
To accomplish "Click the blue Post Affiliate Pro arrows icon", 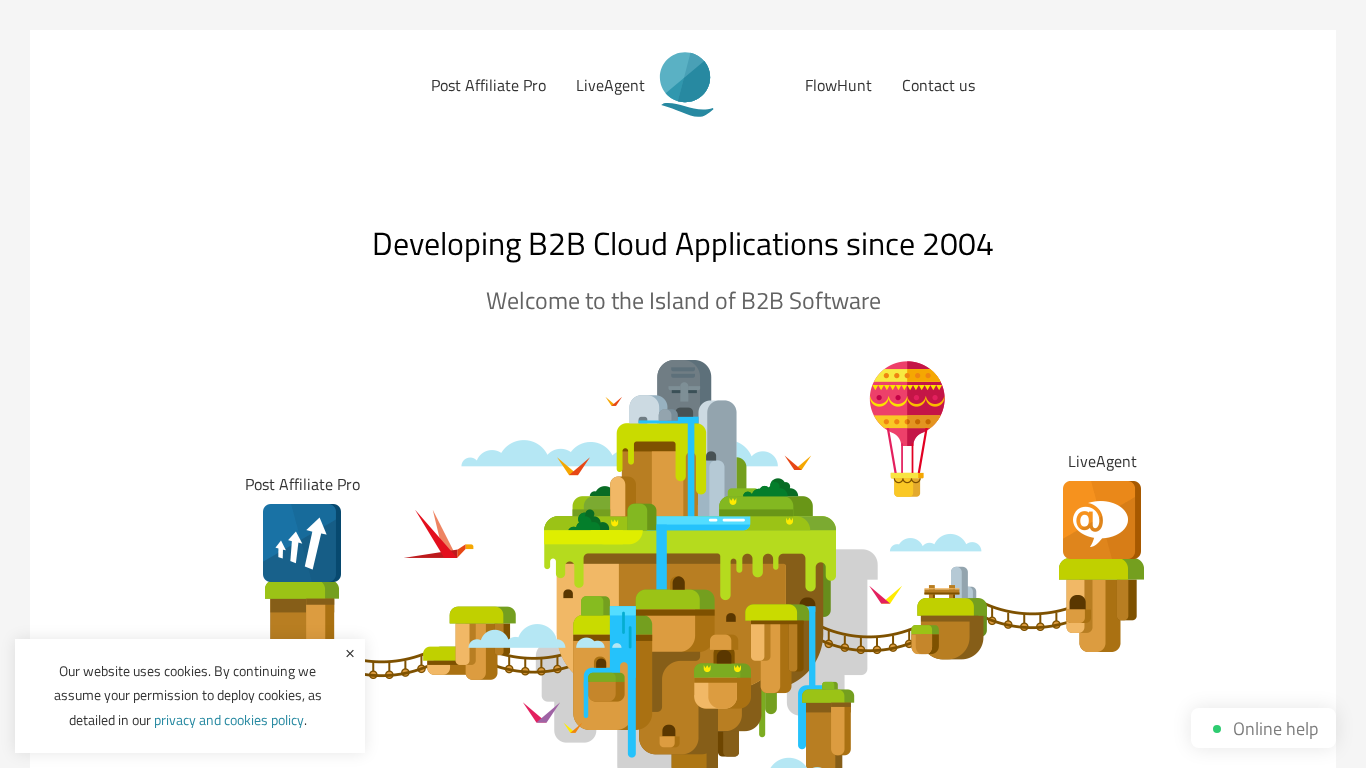I will [302, 543].
